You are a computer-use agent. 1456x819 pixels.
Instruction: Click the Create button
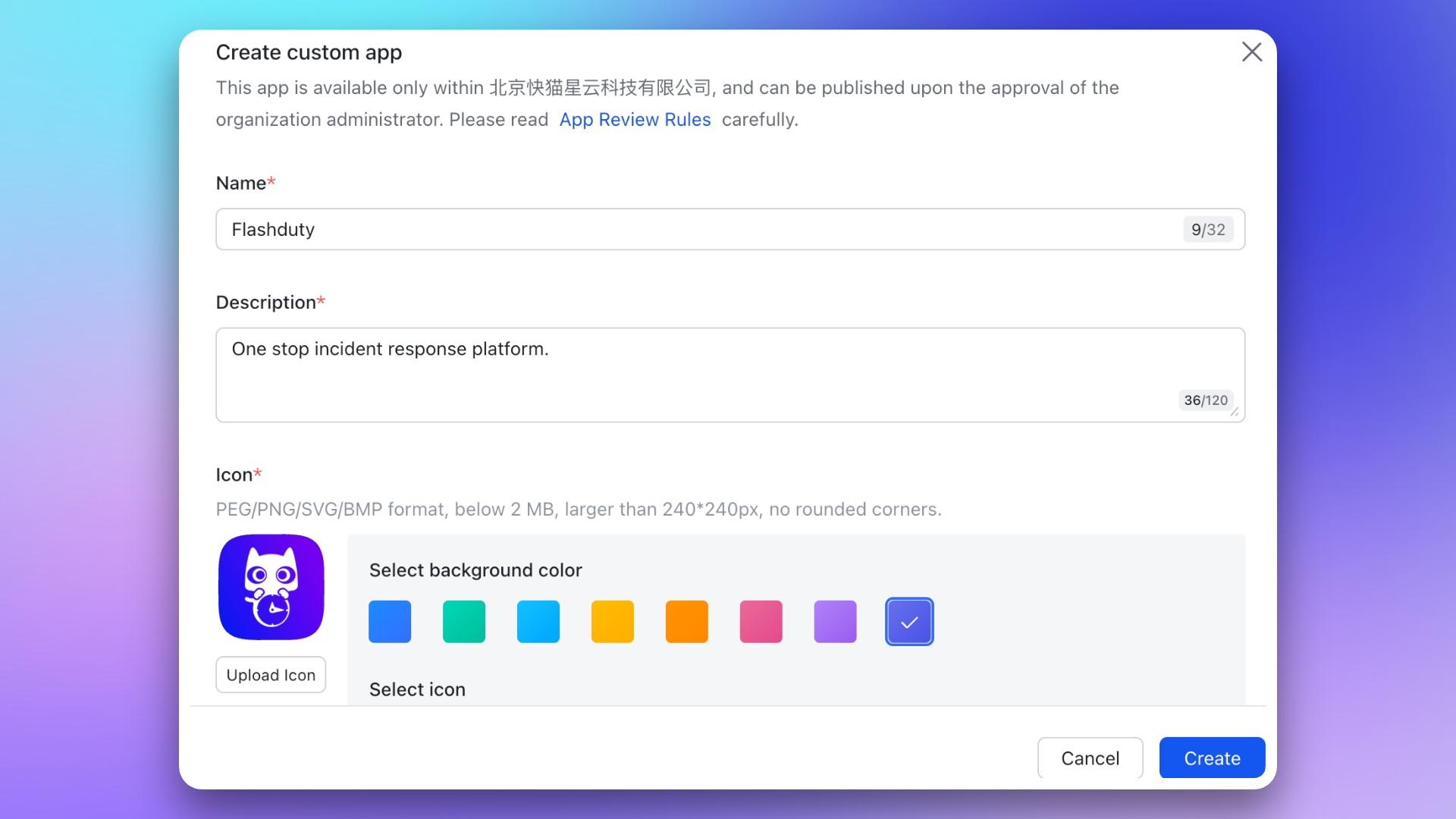point(1212,758)
